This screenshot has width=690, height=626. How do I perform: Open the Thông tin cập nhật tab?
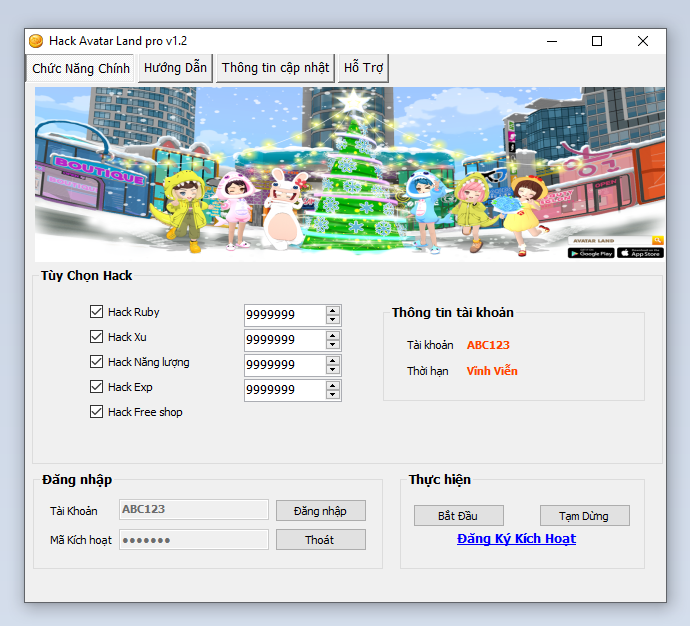pyautogui.click(x=275, y=68)
